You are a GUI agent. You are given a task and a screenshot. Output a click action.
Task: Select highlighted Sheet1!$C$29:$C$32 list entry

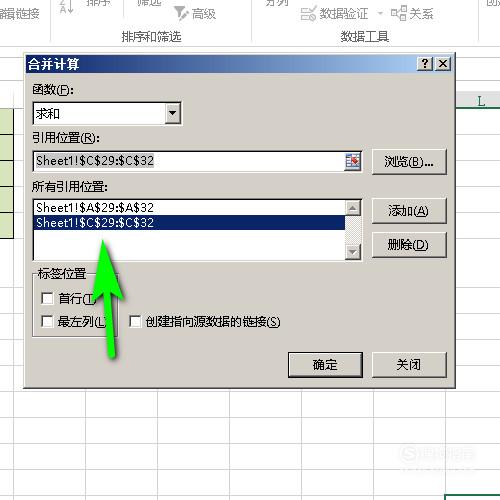[189, 222]
